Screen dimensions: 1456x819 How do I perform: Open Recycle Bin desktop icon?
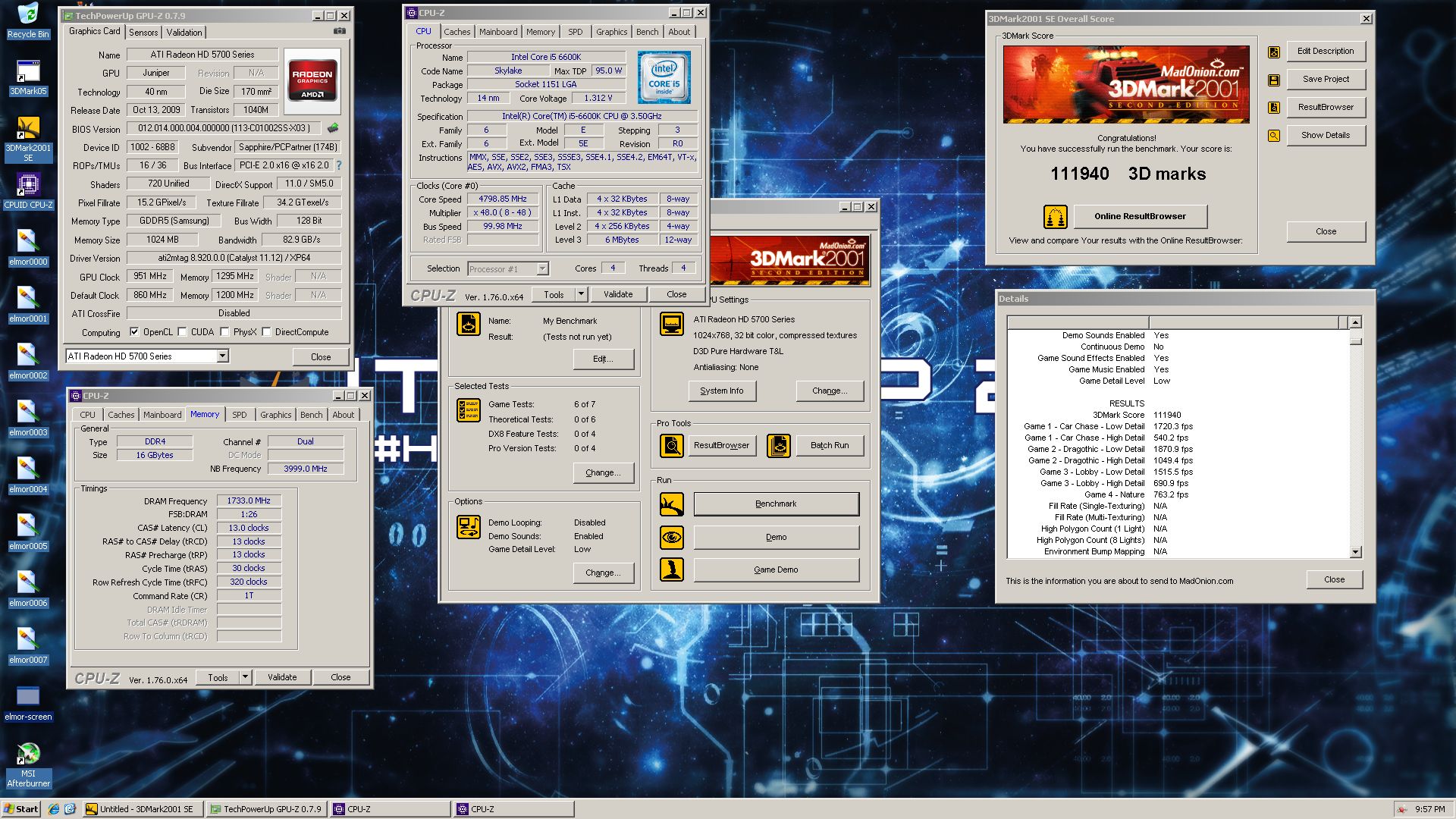coord(28,20)
